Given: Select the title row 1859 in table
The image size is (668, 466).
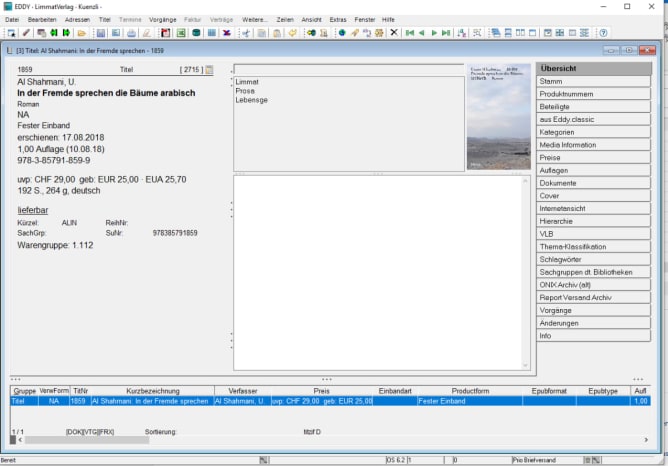Looking at the screenshot, I should [x=330, y=401].
